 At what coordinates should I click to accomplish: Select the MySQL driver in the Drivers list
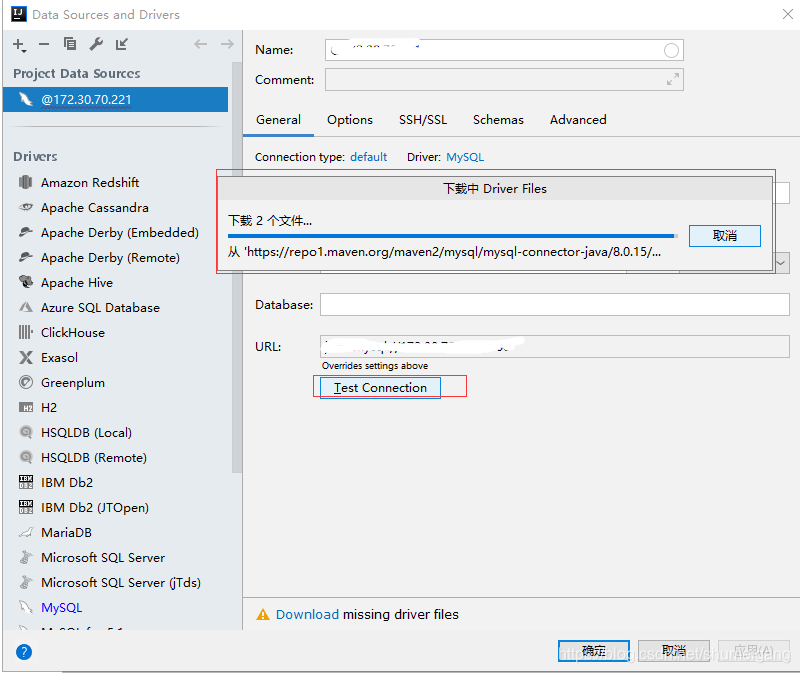[61, 607]
